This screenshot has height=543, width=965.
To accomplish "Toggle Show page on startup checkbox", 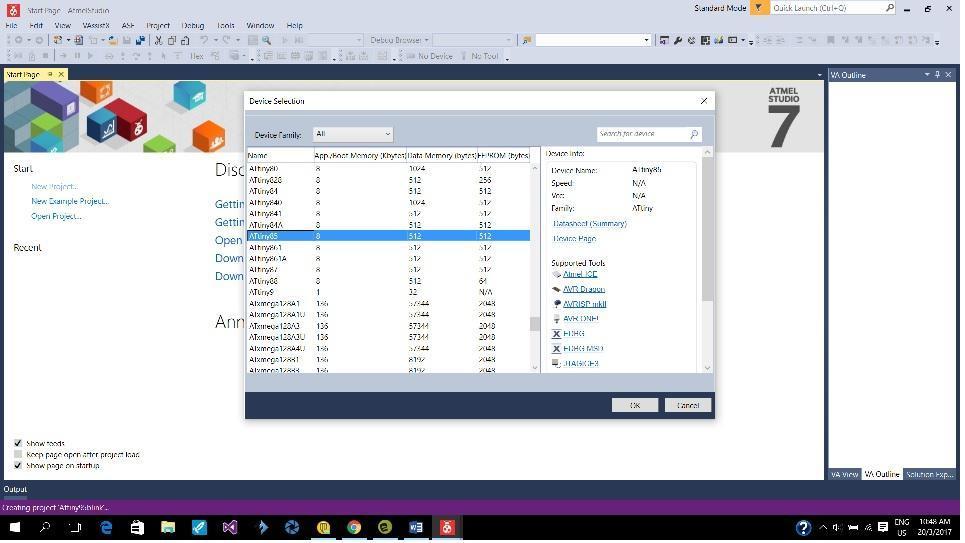I will pyautogui.click(x=18, y=466).
